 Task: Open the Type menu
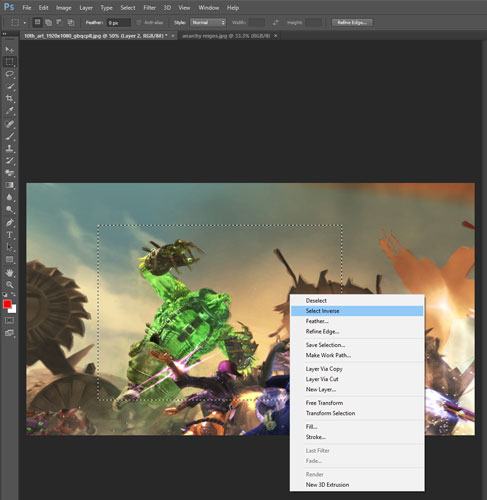pos(106,8)
